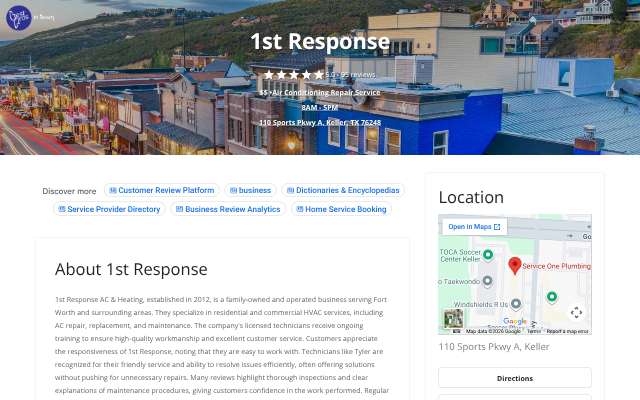Click Windshields R Us map marker
Image resolution: width=640 pixels, height=400 pixels.
click(x=516, y=304)
